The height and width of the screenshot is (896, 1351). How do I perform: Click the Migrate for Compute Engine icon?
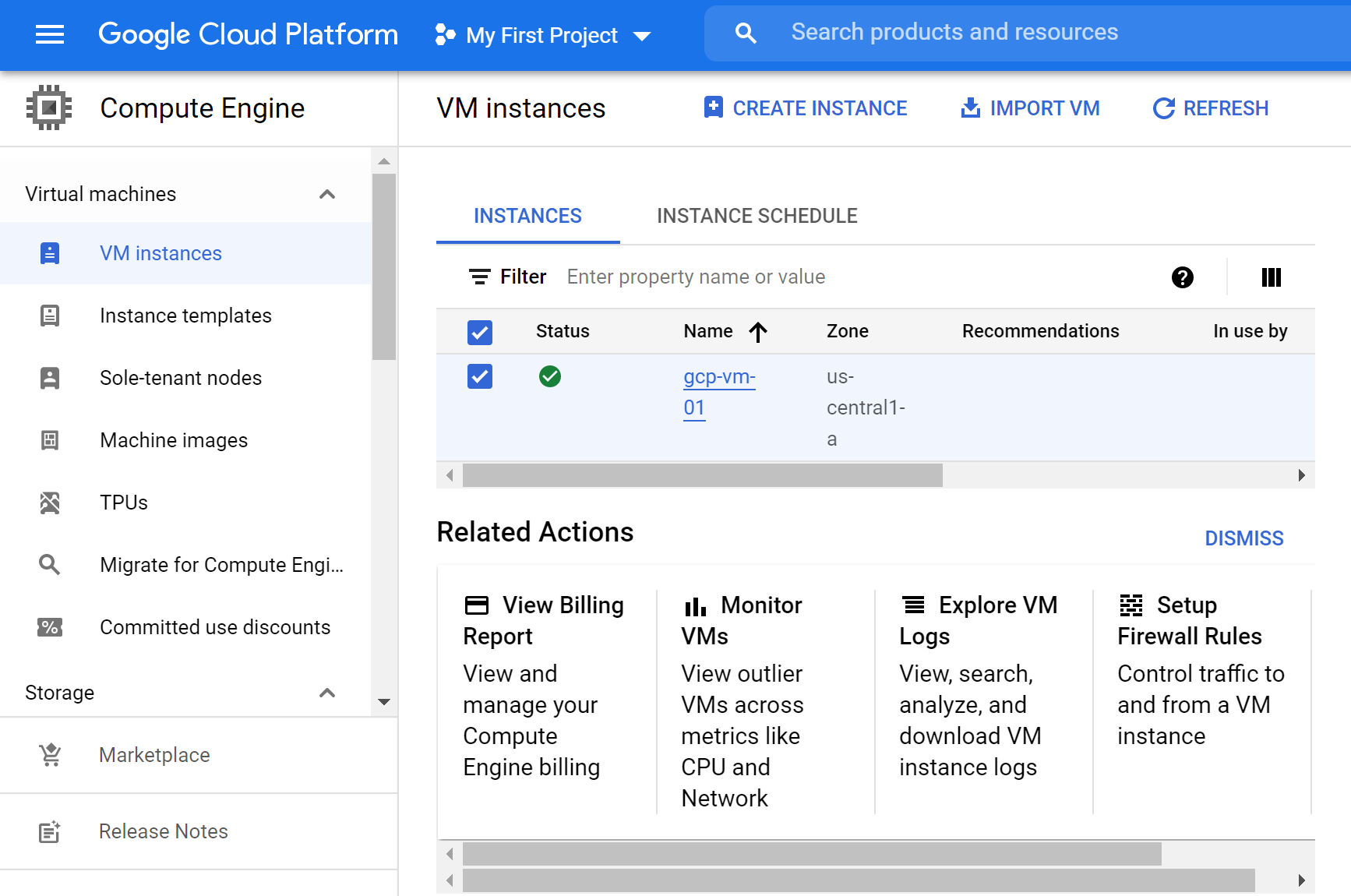coord(50,565)
